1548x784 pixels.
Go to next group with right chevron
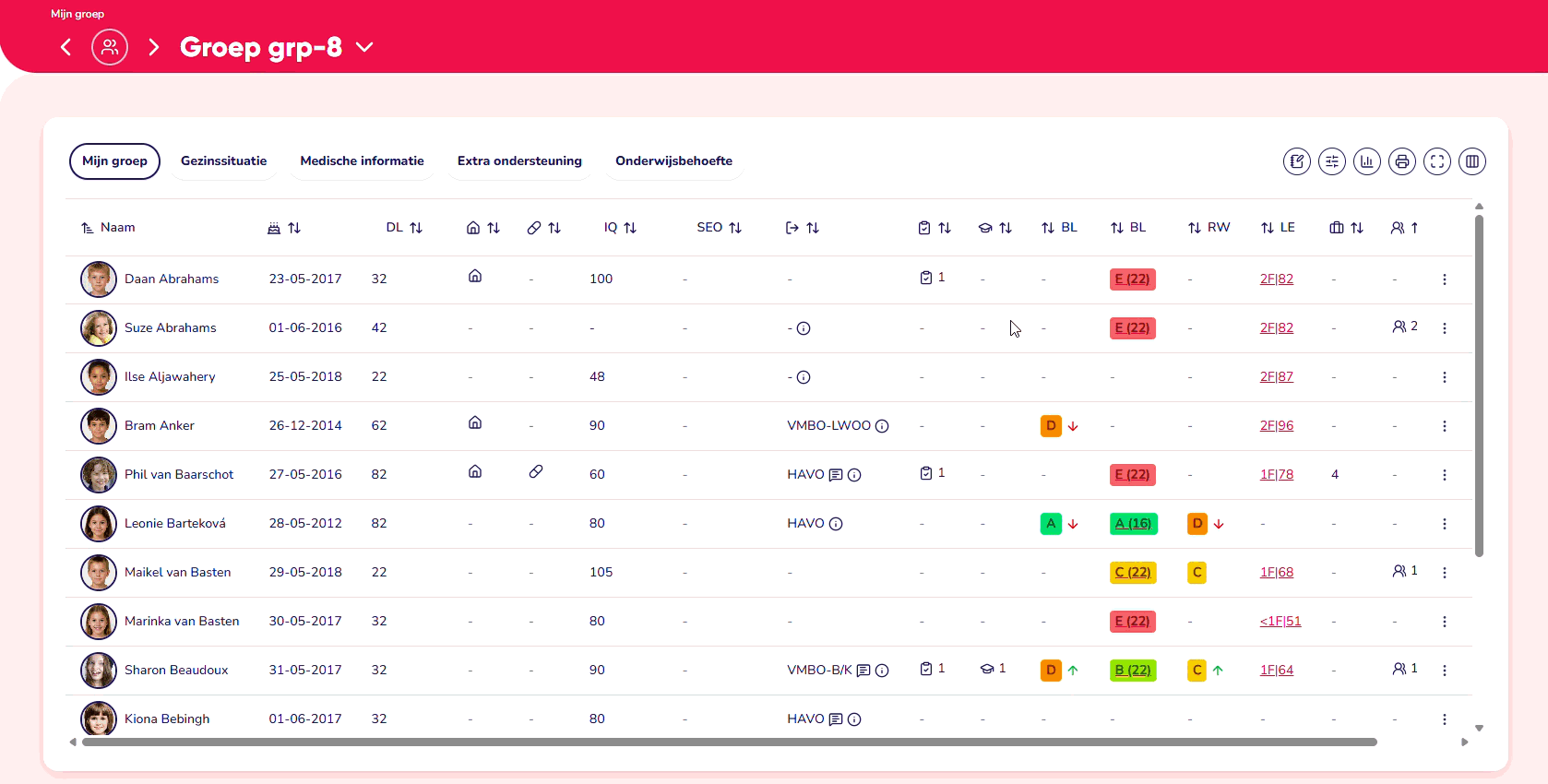154,47
